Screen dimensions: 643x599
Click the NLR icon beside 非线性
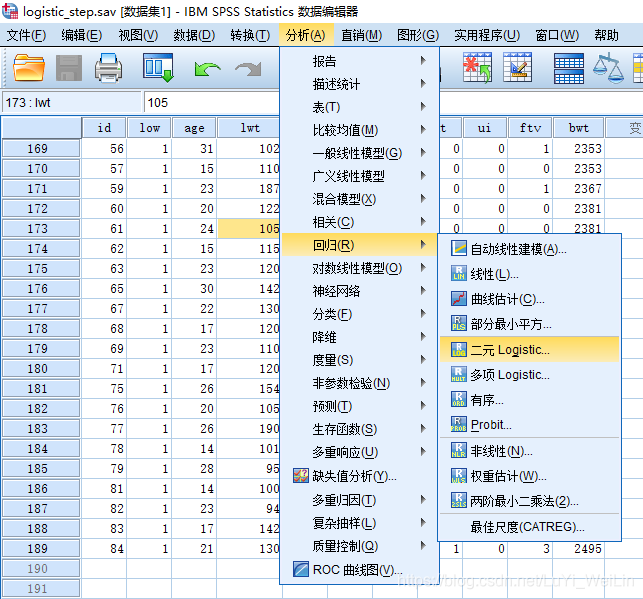pyautogui.click(x=458, y=450)
